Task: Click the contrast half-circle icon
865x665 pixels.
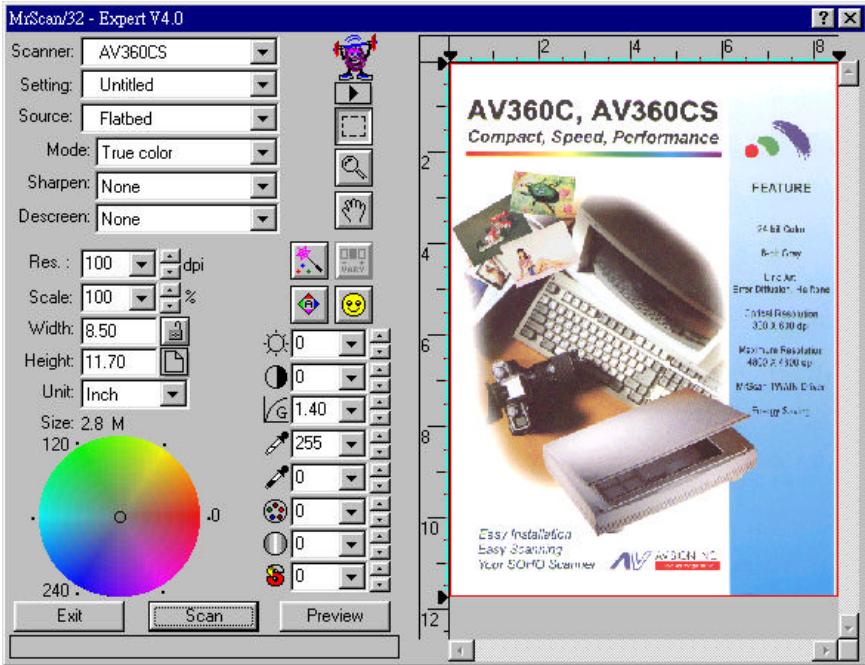Action: click(x=276, y=377)
